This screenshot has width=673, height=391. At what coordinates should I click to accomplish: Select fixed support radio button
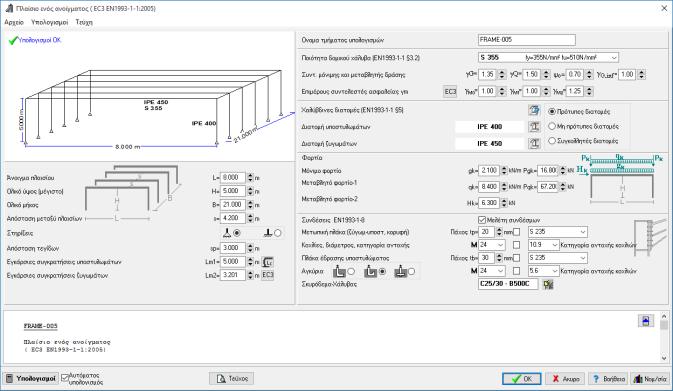pos(278,233)
